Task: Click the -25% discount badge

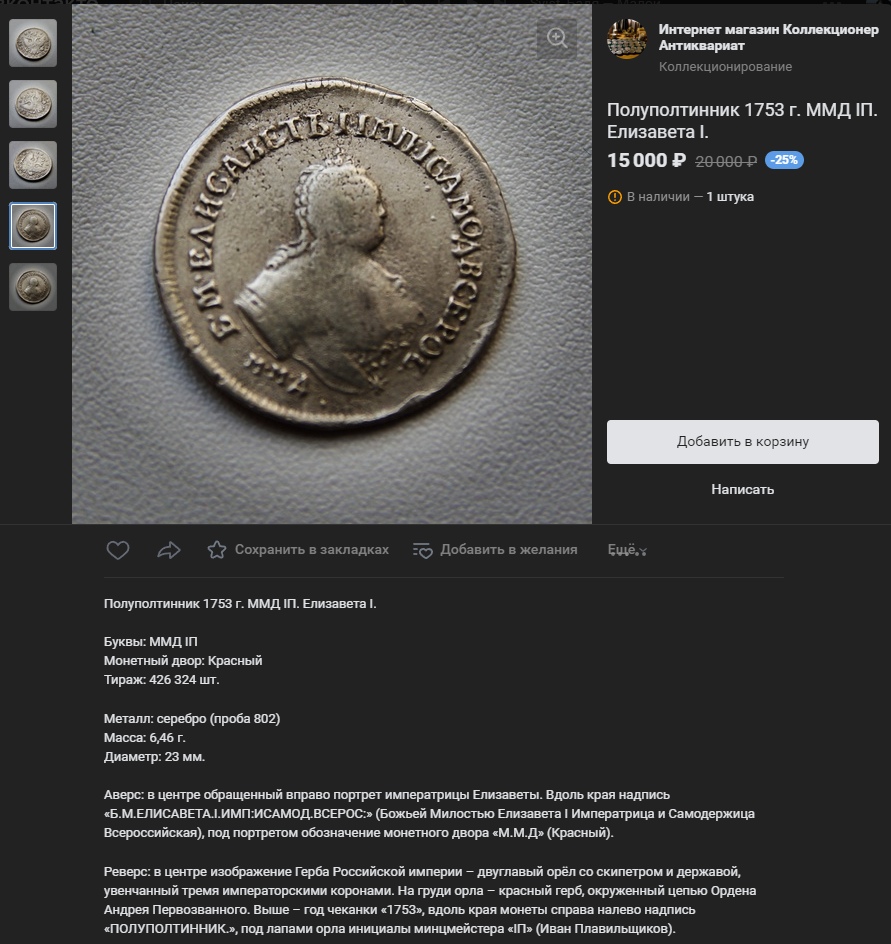Action: (784, 160)
